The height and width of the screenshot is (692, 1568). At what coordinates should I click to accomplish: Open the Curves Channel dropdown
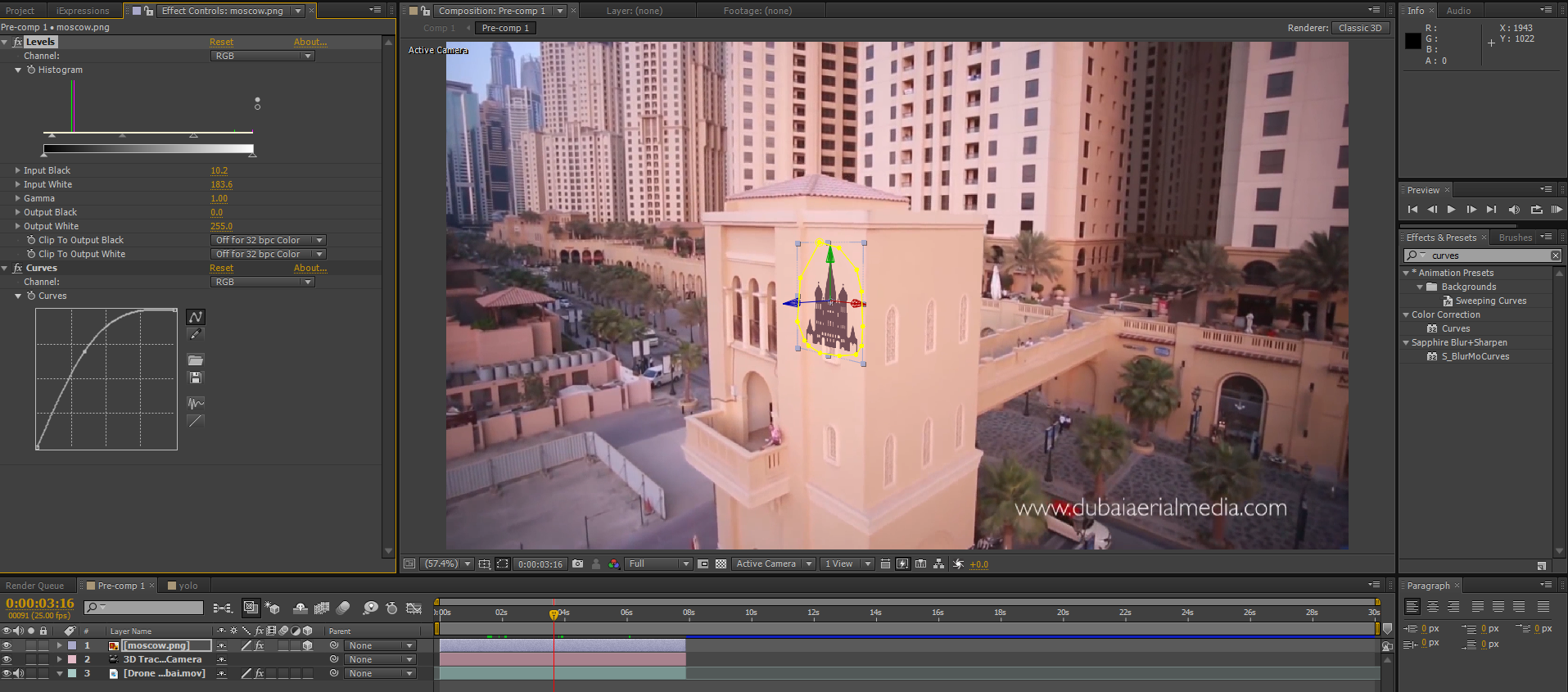(263, 282)
